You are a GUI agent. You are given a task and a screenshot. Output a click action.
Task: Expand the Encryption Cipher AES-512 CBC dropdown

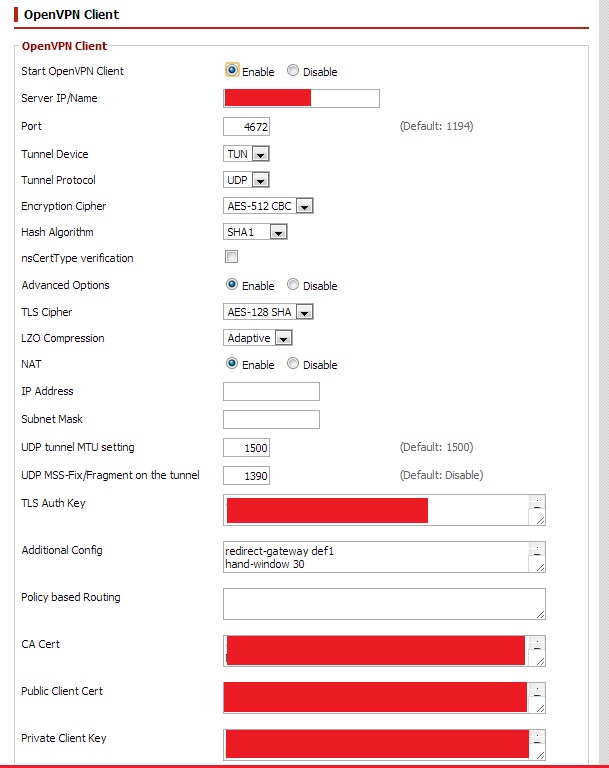click(268, 206)
